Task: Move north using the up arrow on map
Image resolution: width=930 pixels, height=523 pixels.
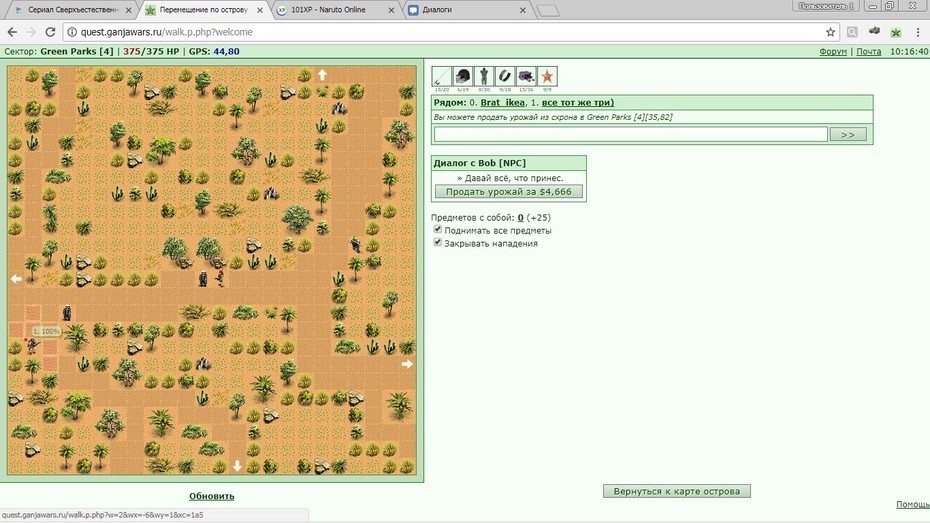Action: click(x=322, y=75)
